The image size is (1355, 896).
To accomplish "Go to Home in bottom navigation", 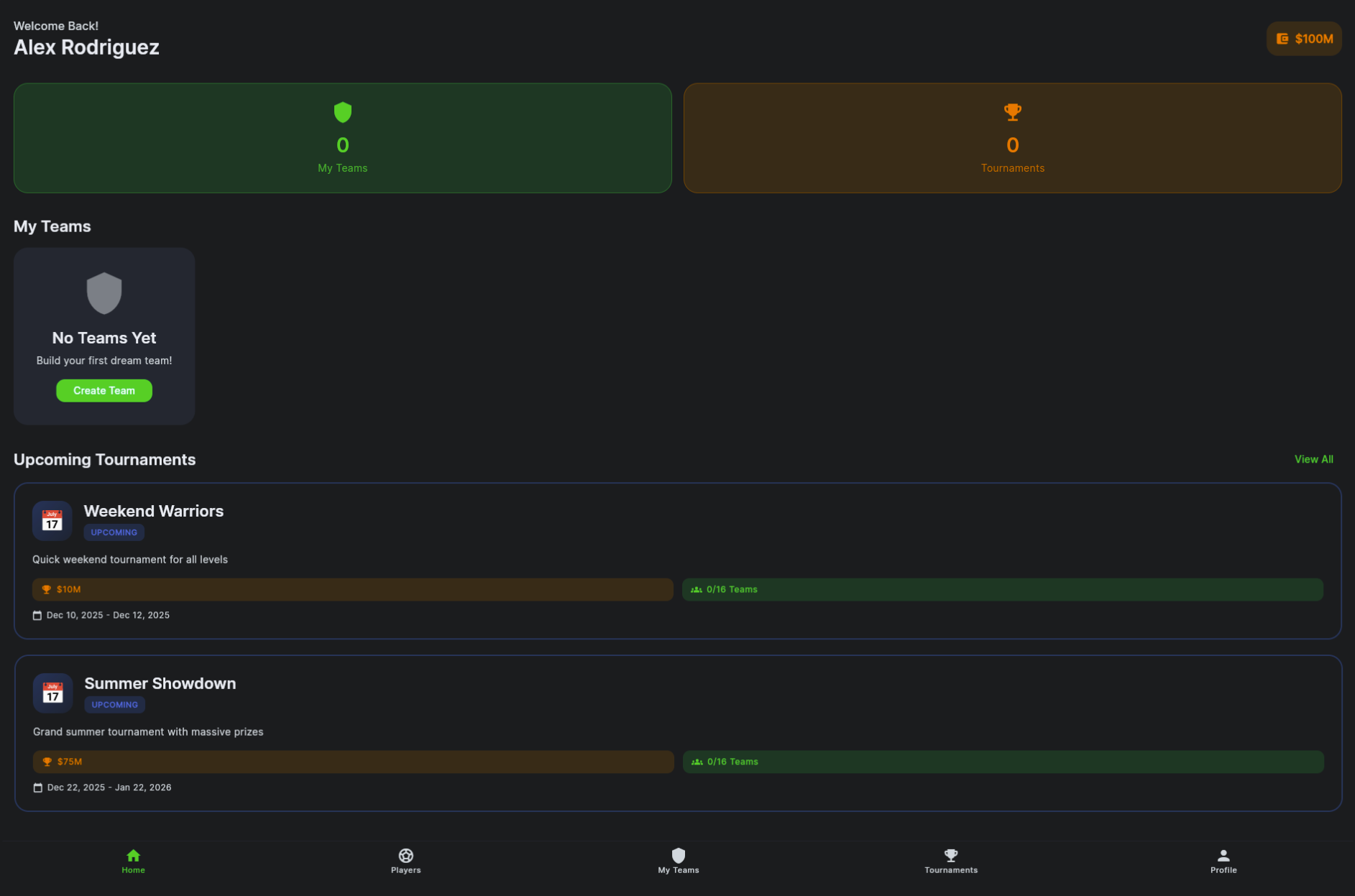I will pyautogui.click(x=133, y=861).
